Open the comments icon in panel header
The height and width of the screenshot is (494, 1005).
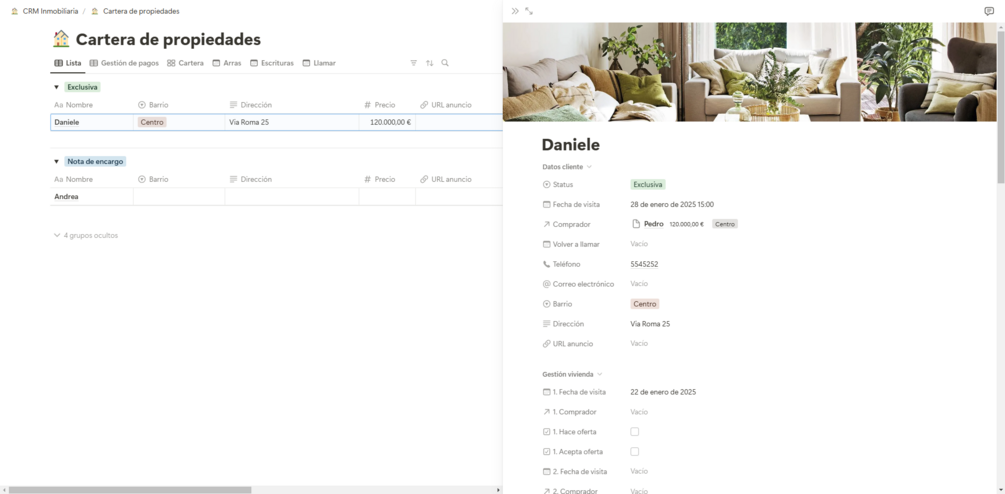point(988,11)
